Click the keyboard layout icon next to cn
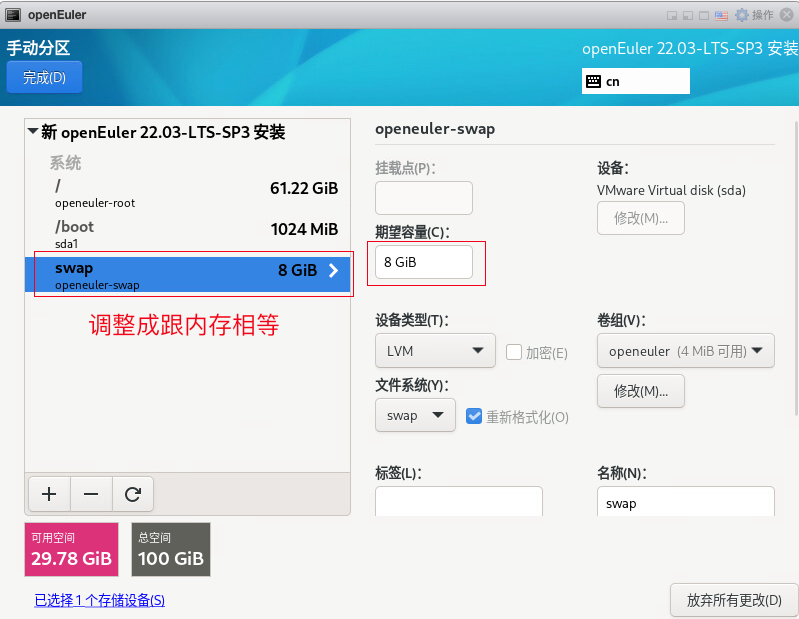 (x=593, y=82)
